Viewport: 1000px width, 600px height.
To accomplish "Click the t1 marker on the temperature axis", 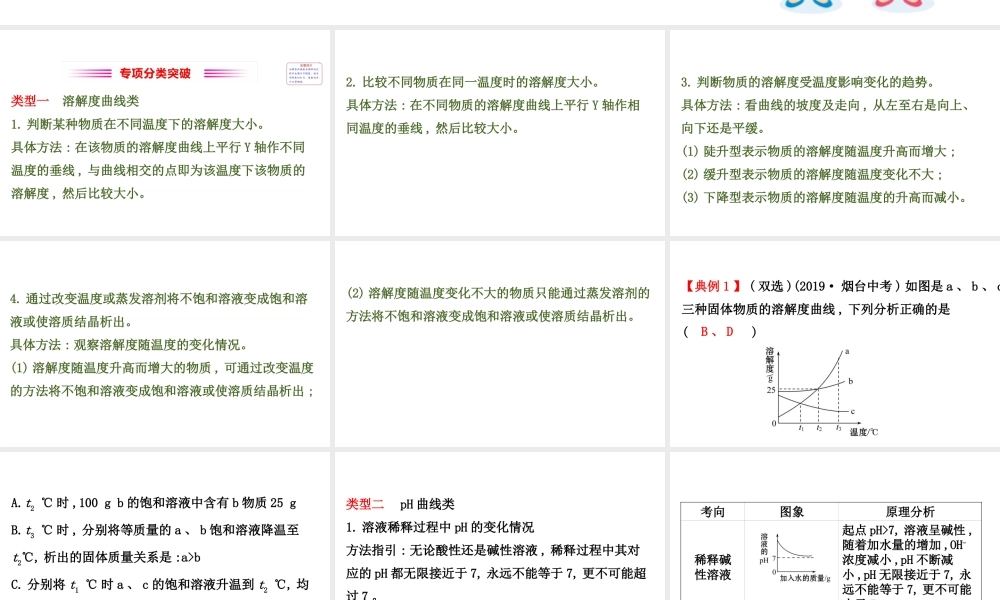I will click(801, 427).
